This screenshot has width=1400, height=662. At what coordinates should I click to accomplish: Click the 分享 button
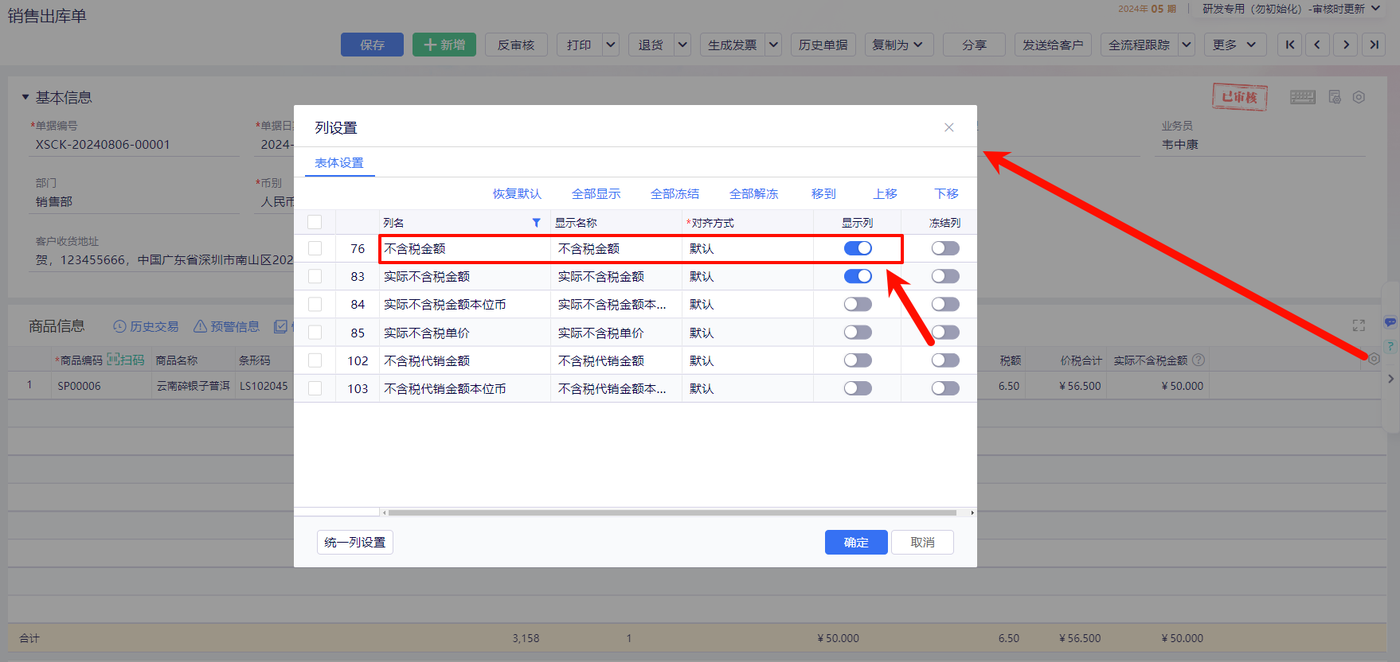pyautogui.click(x=974, y=45)
